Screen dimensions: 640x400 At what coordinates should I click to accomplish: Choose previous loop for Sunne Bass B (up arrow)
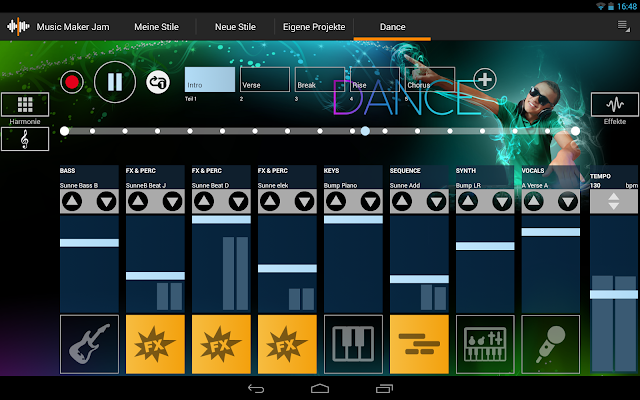coord(72,201)
